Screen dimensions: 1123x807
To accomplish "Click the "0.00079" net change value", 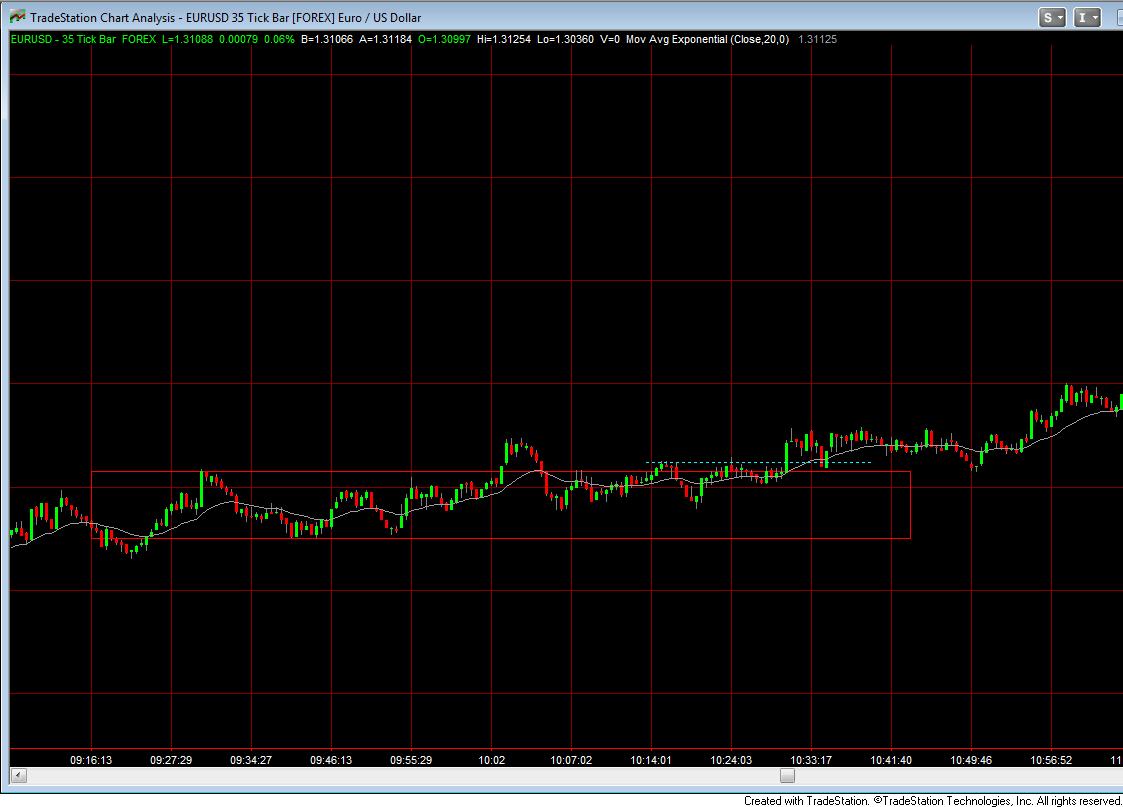I will [238, 39].
